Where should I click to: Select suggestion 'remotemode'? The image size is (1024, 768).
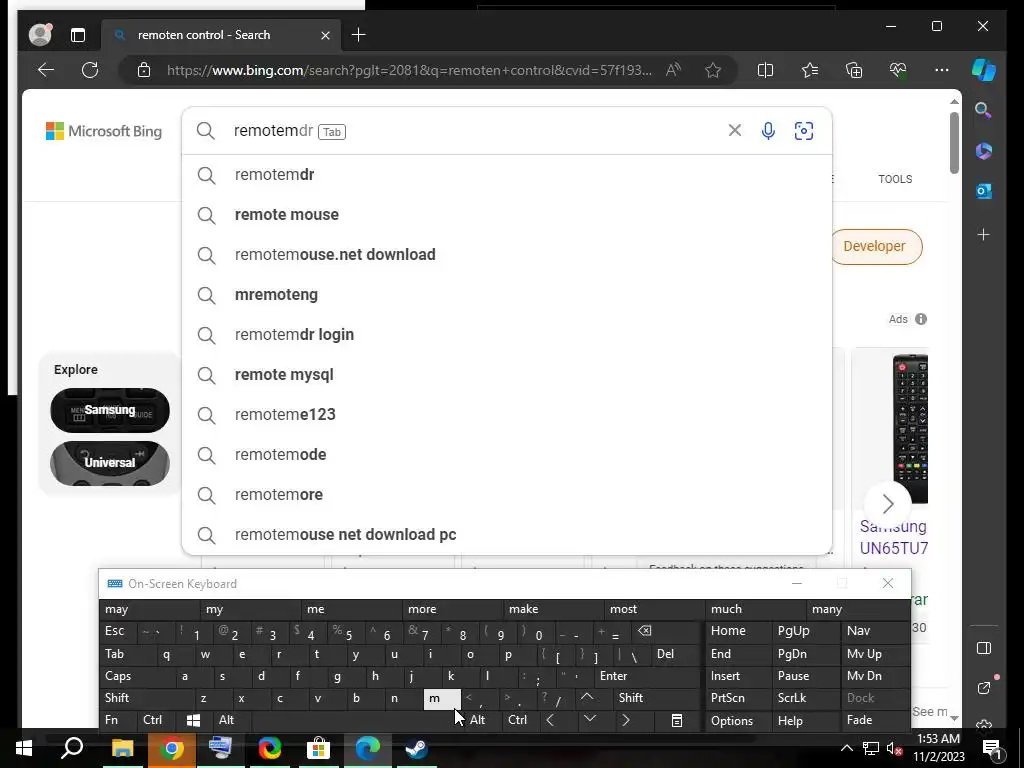point(507,455)
